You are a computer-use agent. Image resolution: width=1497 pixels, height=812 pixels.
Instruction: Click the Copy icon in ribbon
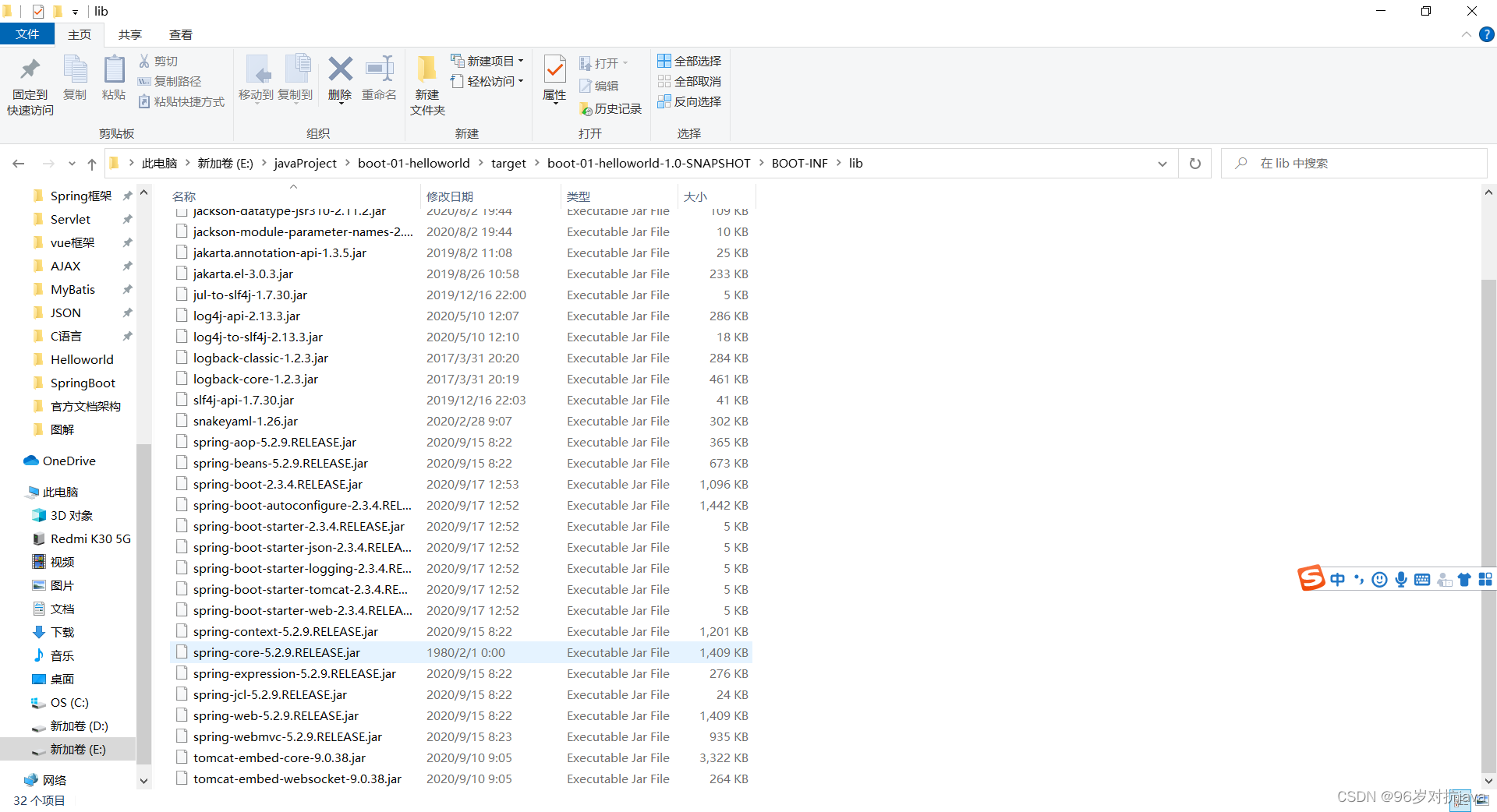(x=75, y=69)
